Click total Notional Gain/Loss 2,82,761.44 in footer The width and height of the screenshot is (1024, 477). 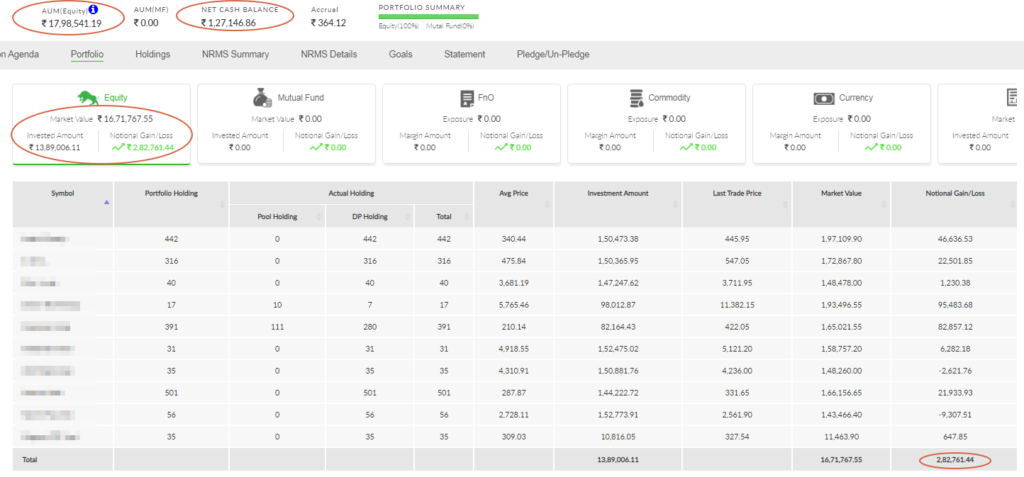pyautogui.click(x=953, y=460)
